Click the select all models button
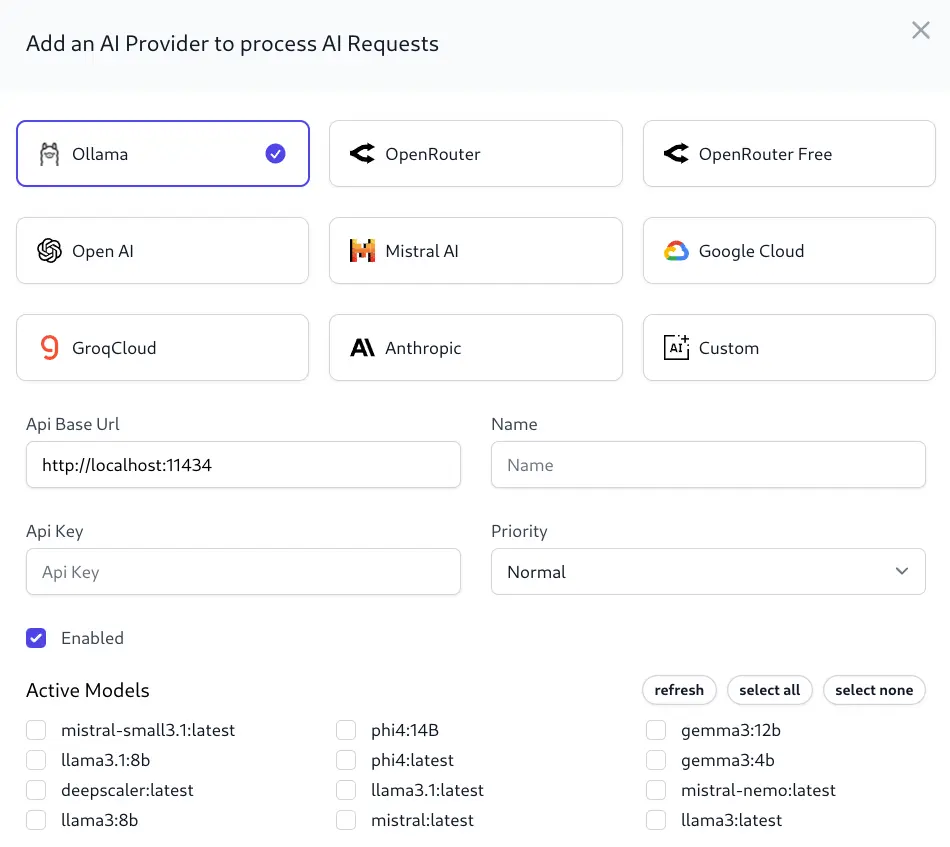 tap(769, 690)
